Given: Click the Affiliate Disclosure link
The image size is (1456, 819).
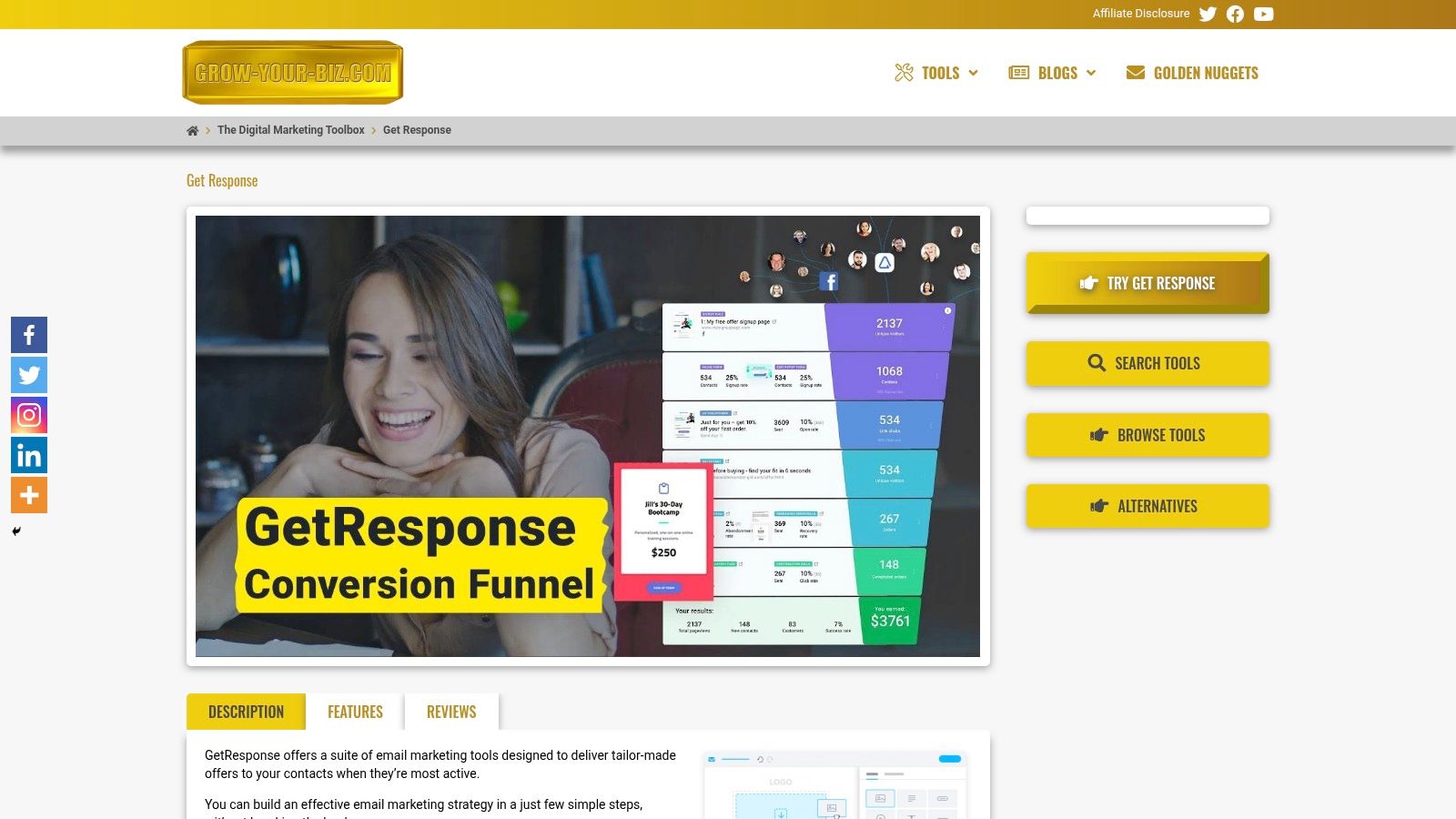Looking at the screenshot, I should 1141,14.
